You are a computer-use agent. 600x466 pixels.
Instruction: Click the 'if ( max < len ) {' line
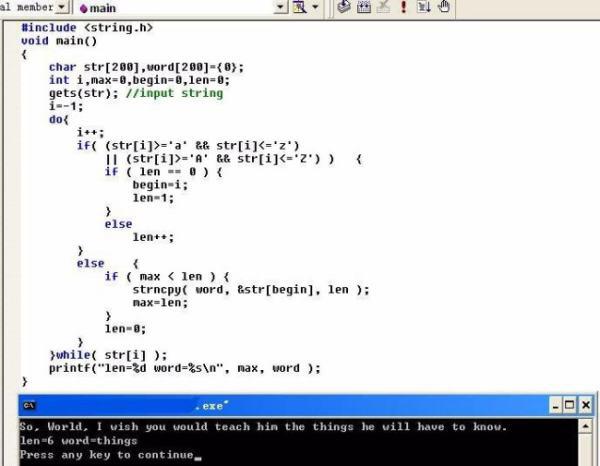[x=167, y=277]
